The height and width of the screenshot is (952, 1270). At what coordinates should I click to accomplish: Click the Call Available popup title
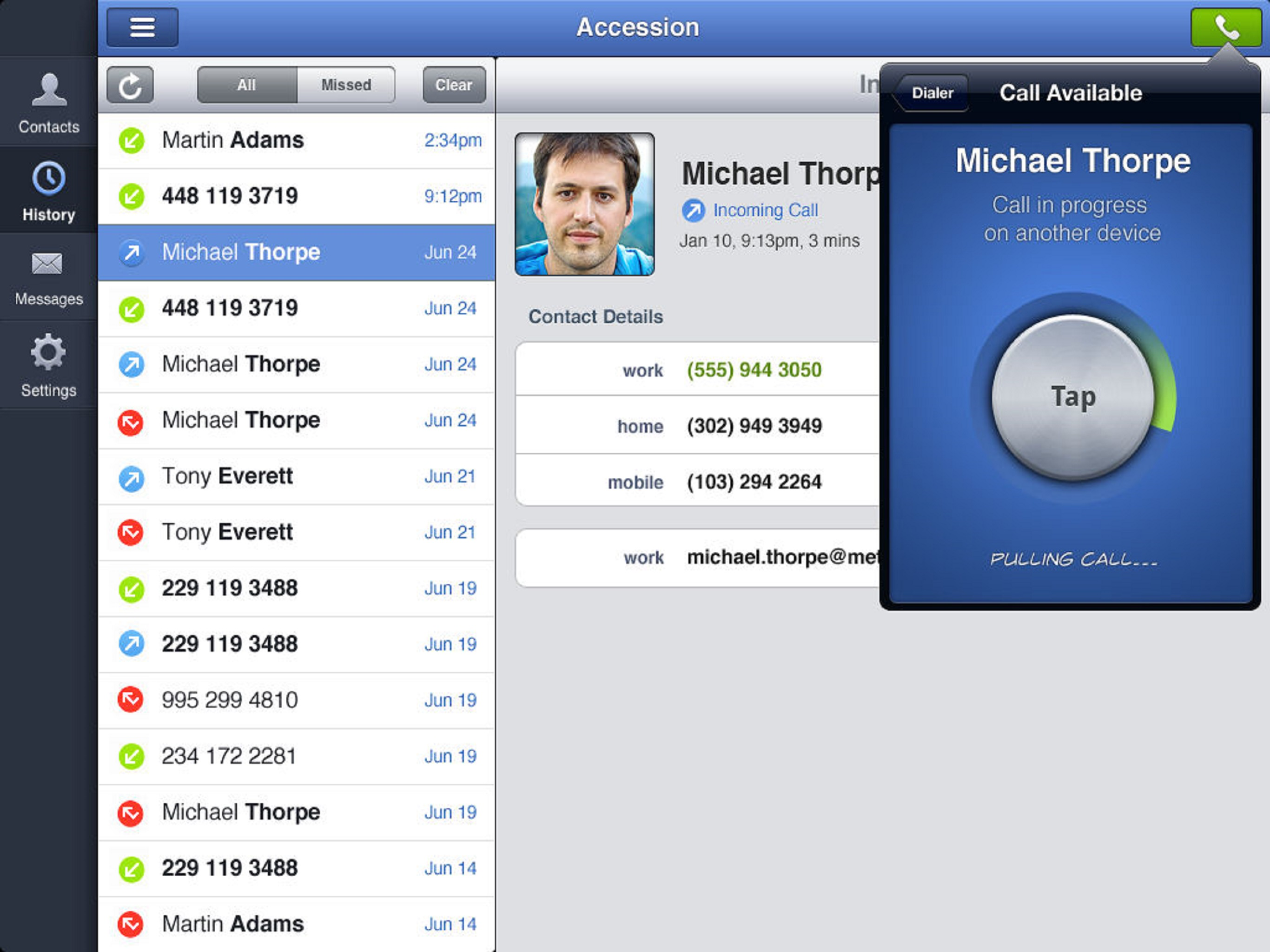(x=1071, y=93)
